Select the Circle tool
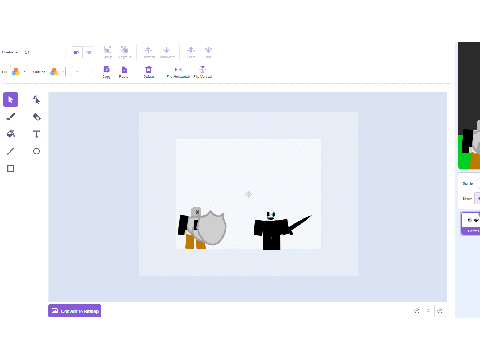Screen dimensions: 480x360 click(x=36, y=151)
